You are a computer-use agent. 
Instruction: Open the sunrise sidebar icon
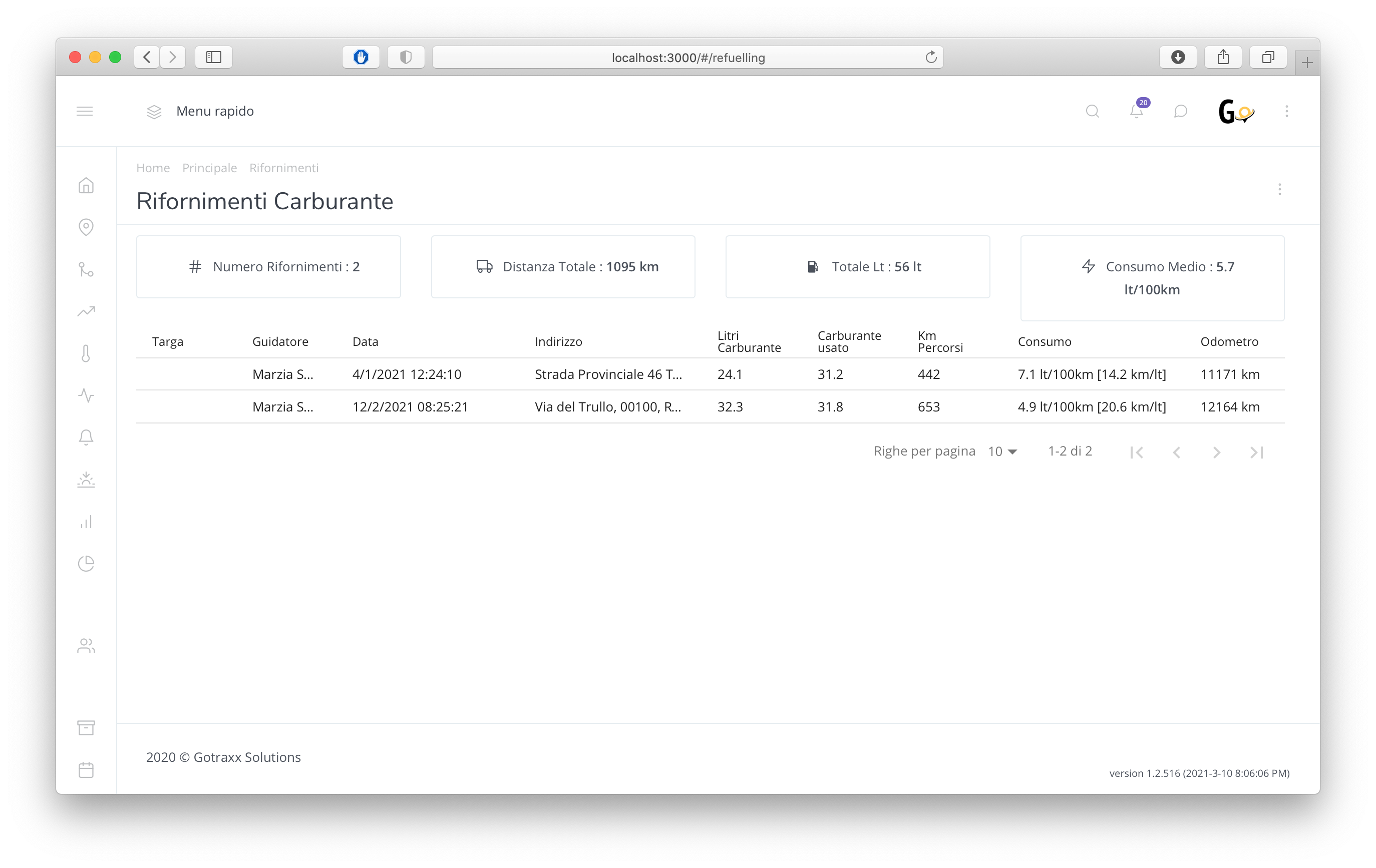coord(86,480)
